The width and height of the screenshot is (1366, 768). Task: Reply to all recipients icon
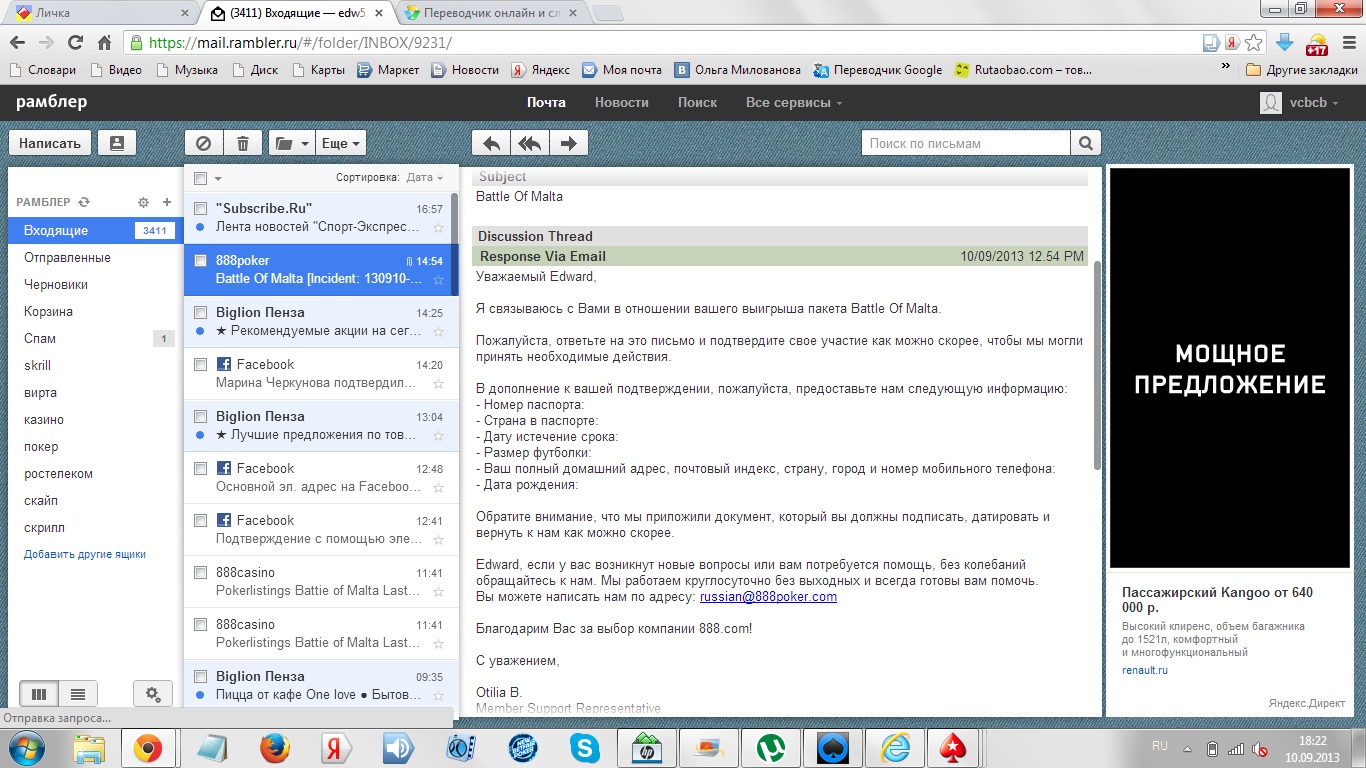point(530,143)
